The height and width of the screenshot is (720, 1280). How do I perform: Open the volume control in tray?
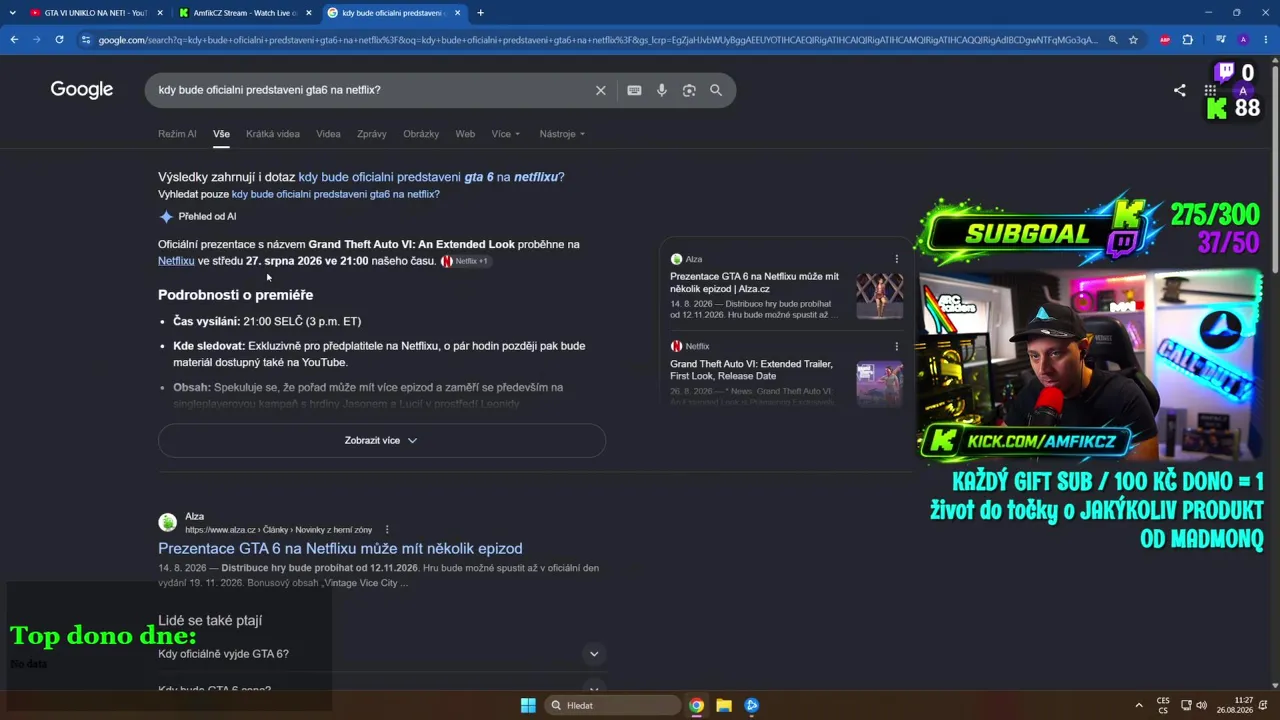(1201, 705)
